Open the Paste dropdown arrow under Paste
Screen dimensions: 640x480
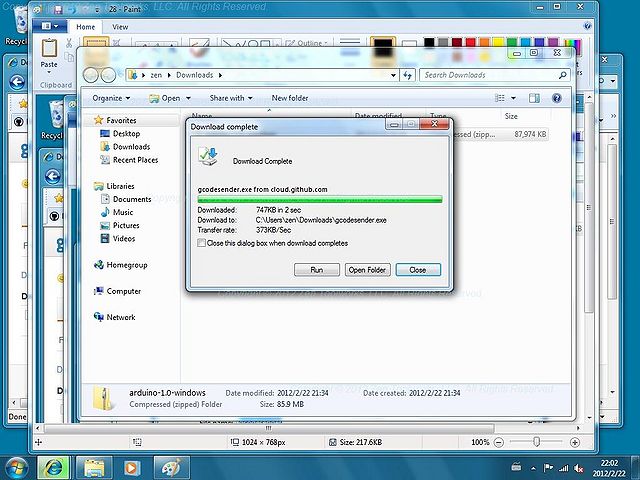[49, 73]
